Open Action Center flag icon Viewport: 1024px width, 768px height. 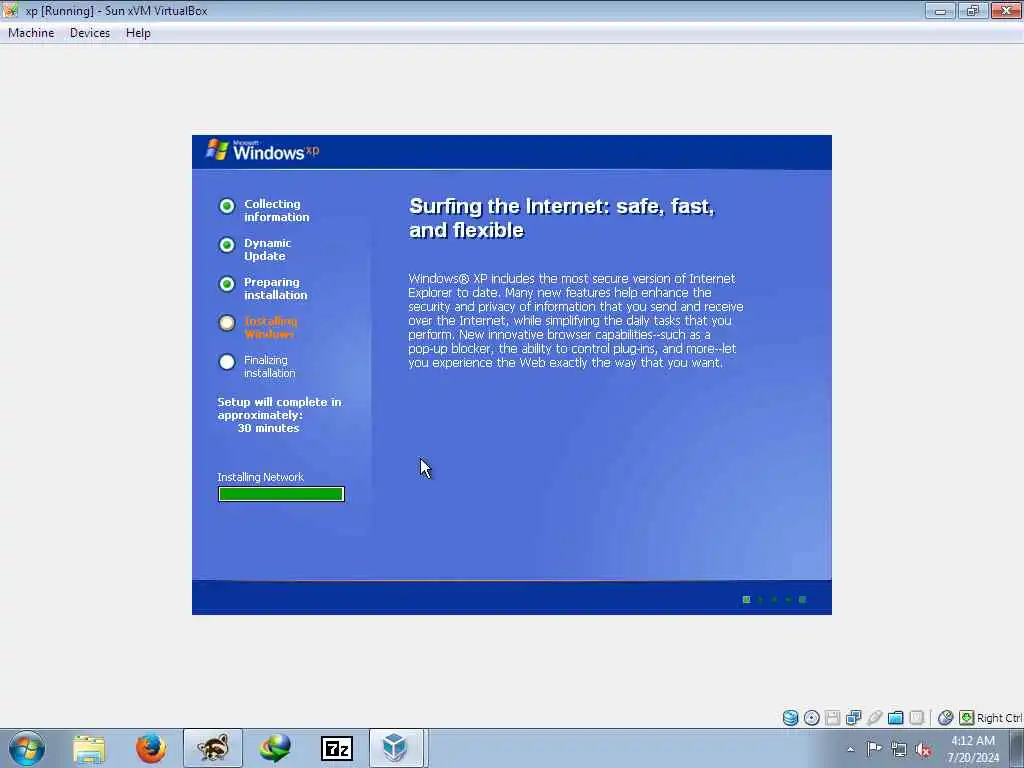pos(874,749)
